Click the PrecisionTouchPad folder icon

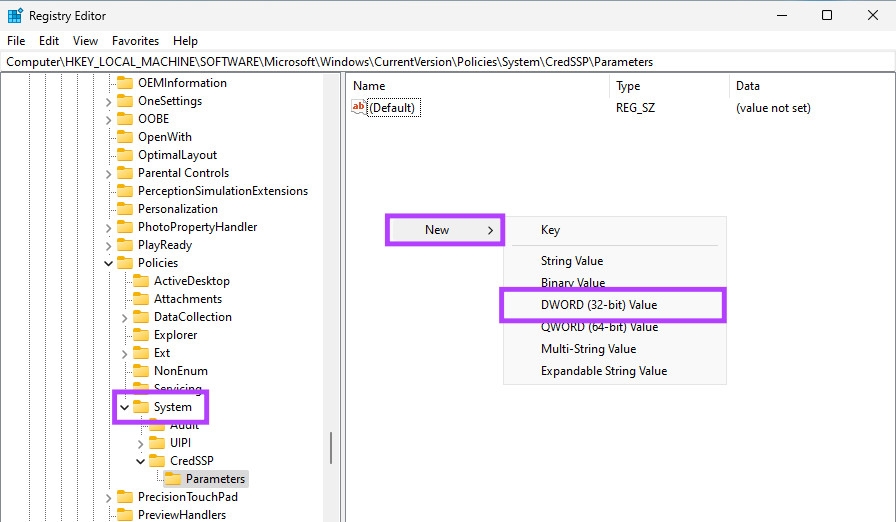pyautogui.click(x=125, y=497)
